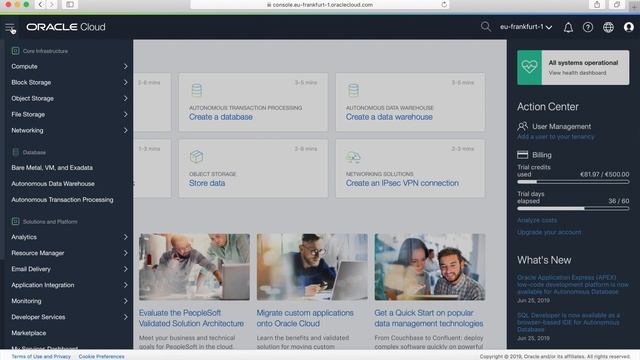Image resolution: width=640 pixels, height=360 pixels.
Task: Expand the Developer Services submenu chevron
Action: tap(125, 317)
